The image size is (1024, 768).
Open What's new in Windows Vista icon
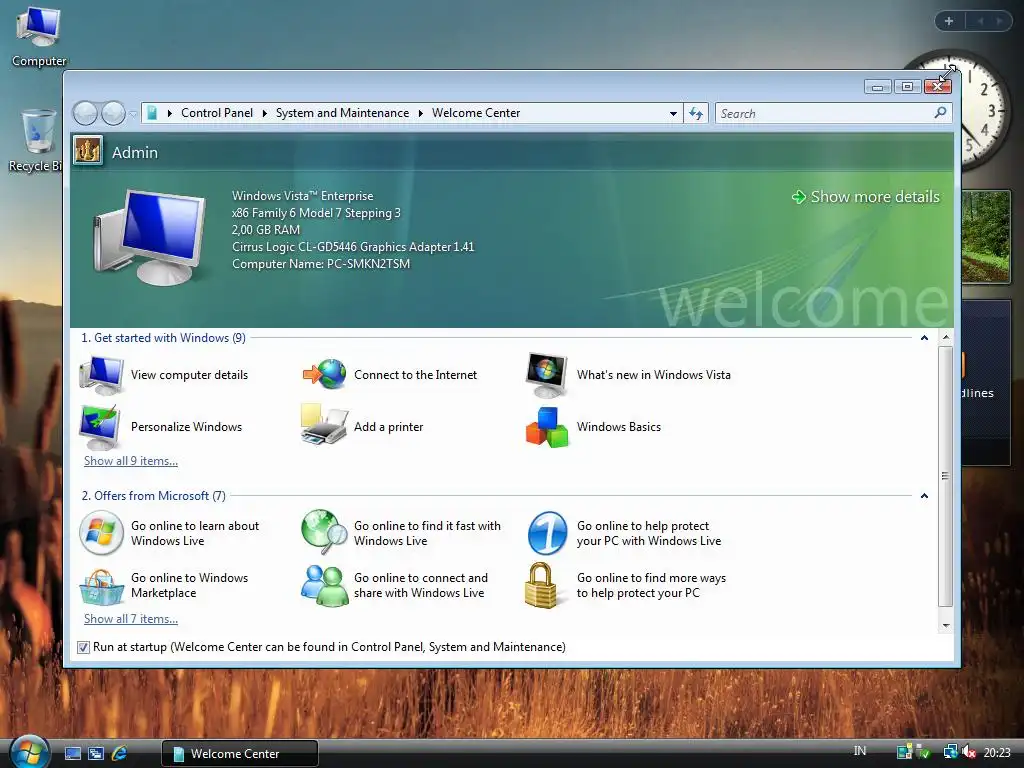[547, 375]
